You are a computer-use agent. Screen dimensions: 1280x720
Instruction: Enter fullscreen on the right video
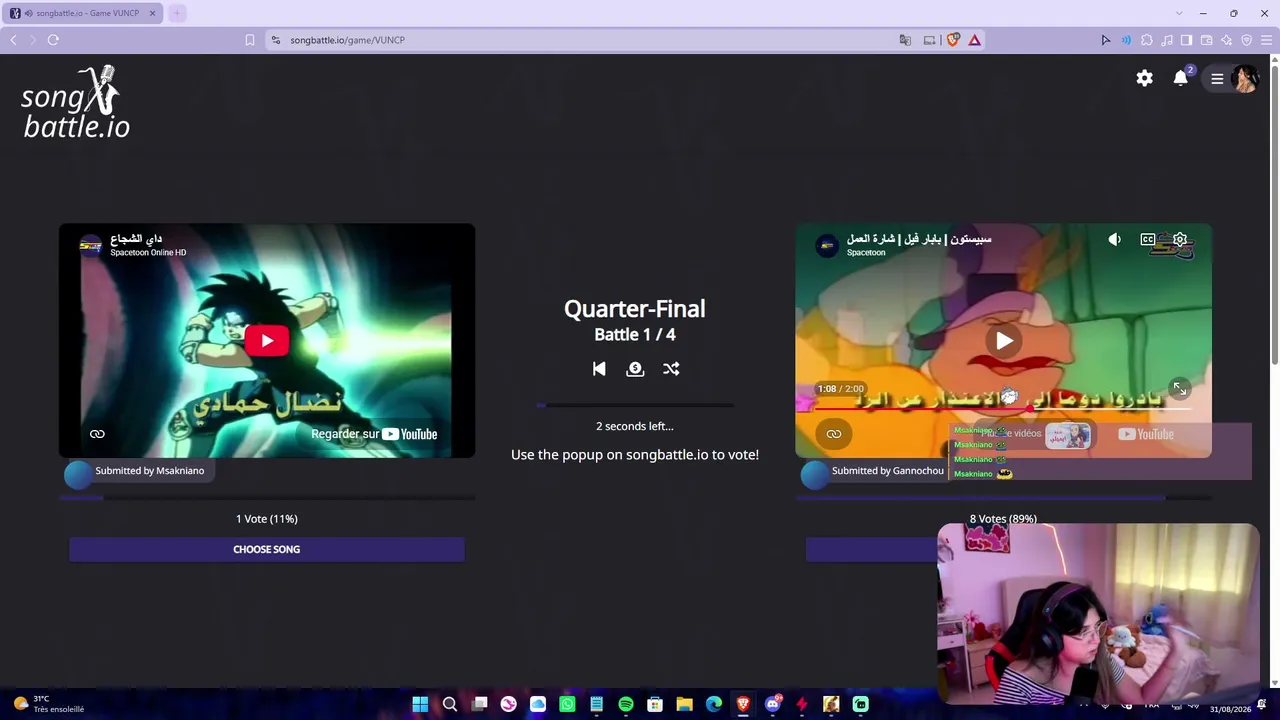click(1180, 389)
